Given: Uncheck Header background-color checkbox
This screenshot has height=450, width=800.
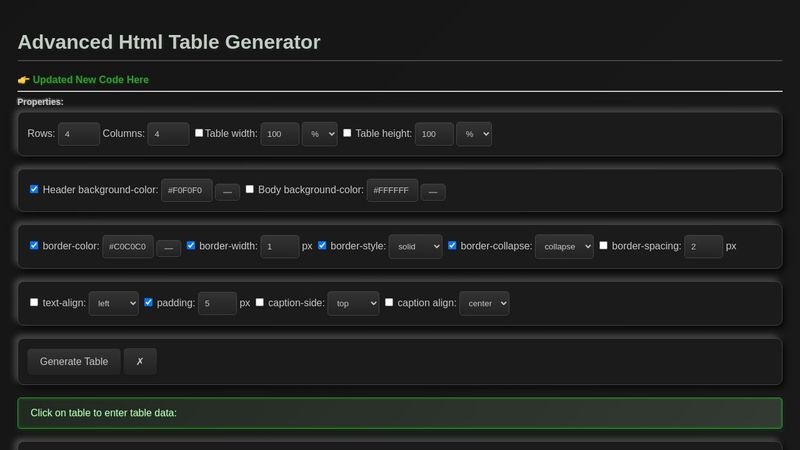Looking at the screenshot, I should pyautogui.click(x=34, y=189).
